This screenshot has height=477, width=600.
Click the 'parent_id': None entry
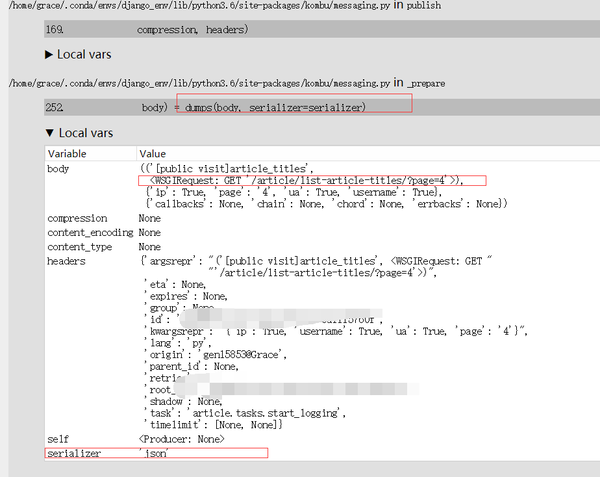[x=192, y=366]
